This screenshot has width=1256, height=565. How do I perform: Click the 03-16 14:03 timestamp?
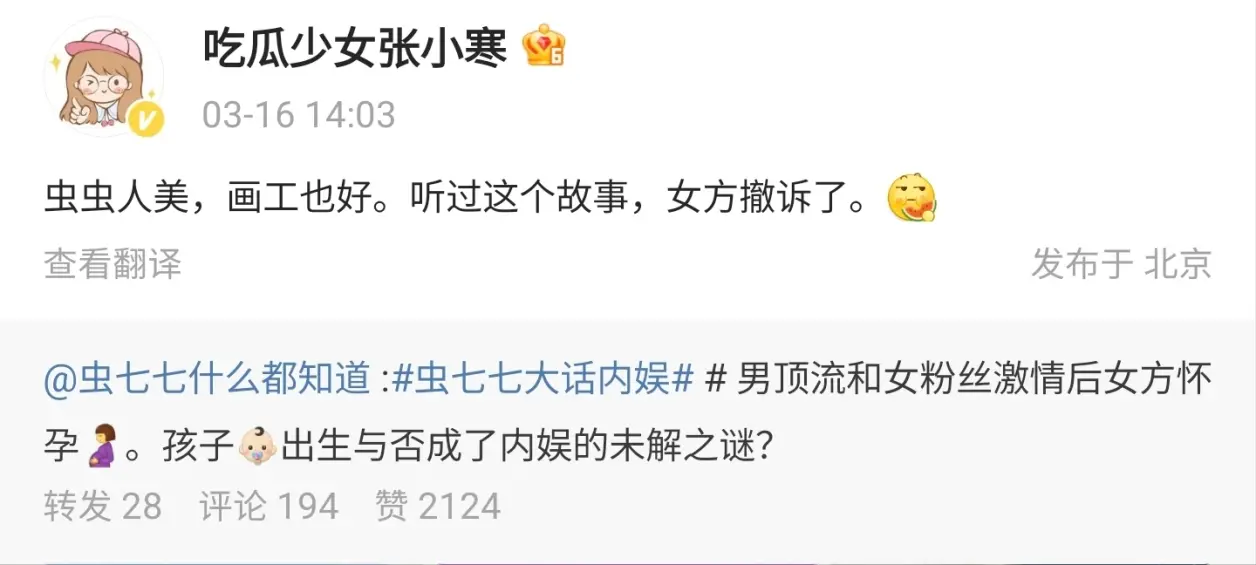click(x=299, y=115)
